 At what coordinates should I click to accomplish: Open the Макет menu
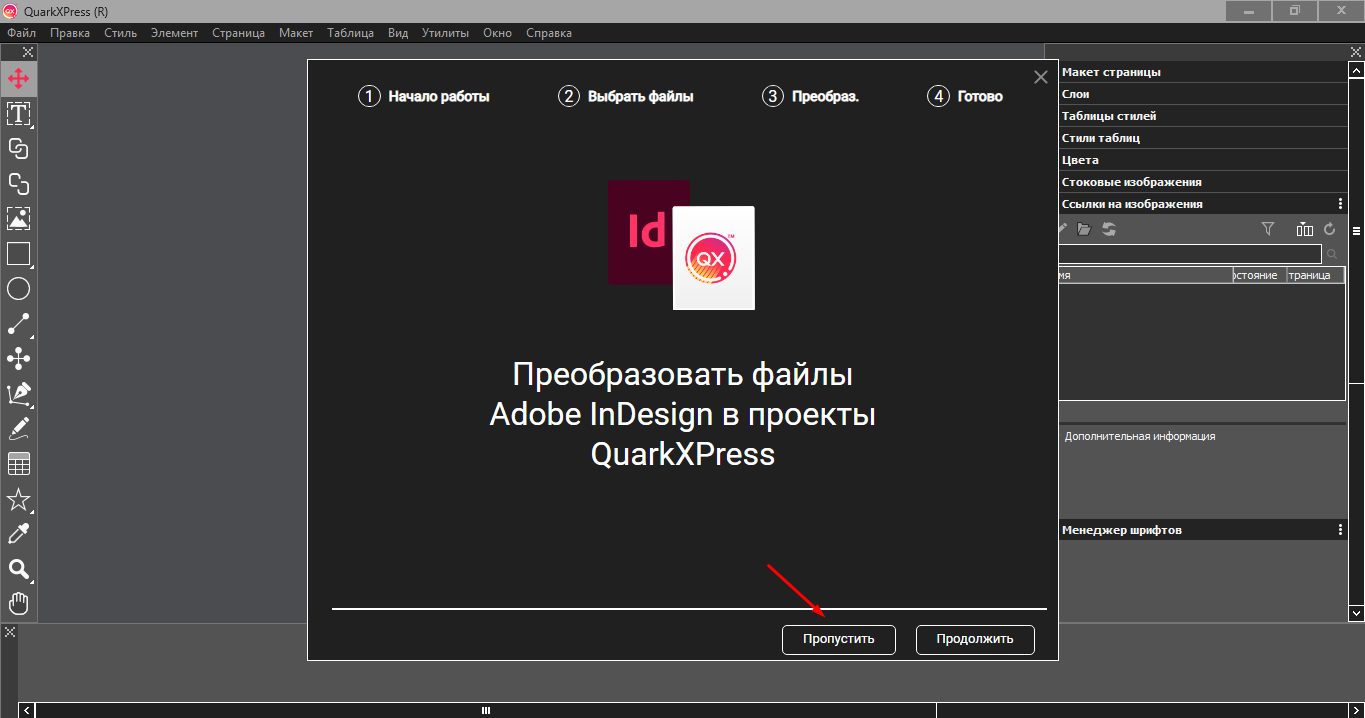click(296, 33)
